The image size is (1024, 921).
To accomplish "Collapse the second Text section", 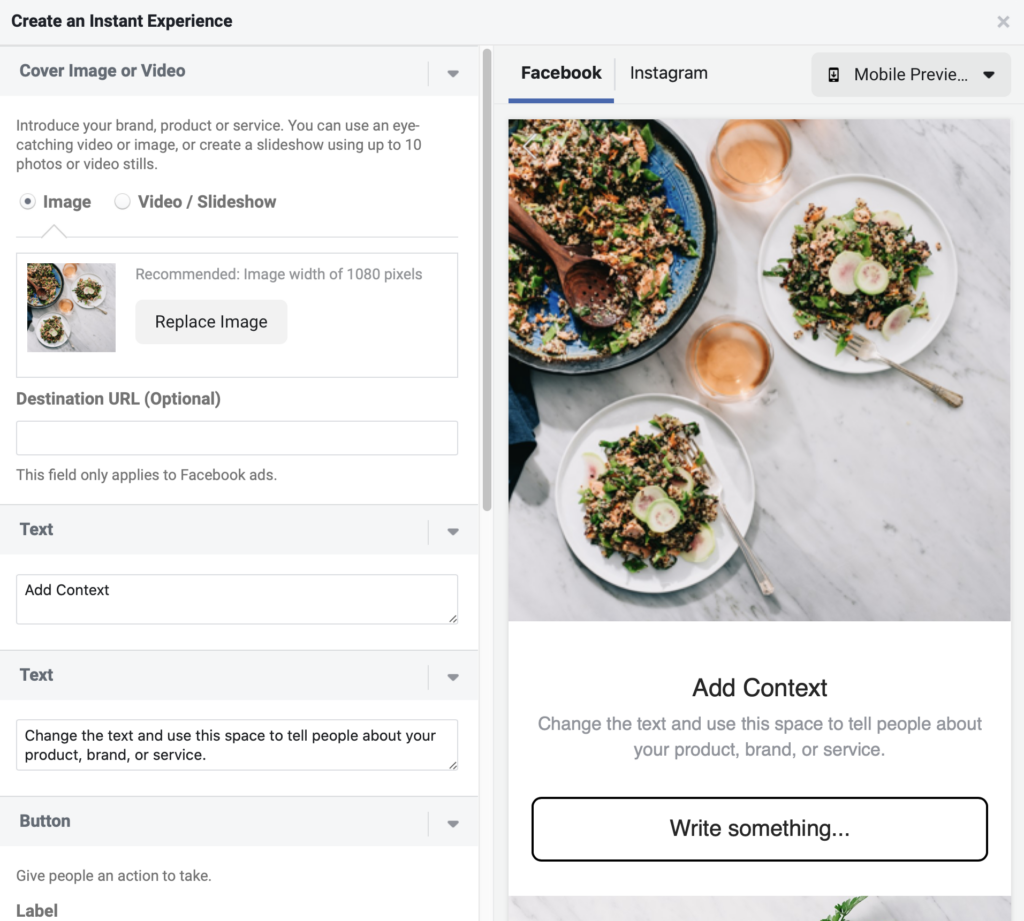I will coord(452,676).
